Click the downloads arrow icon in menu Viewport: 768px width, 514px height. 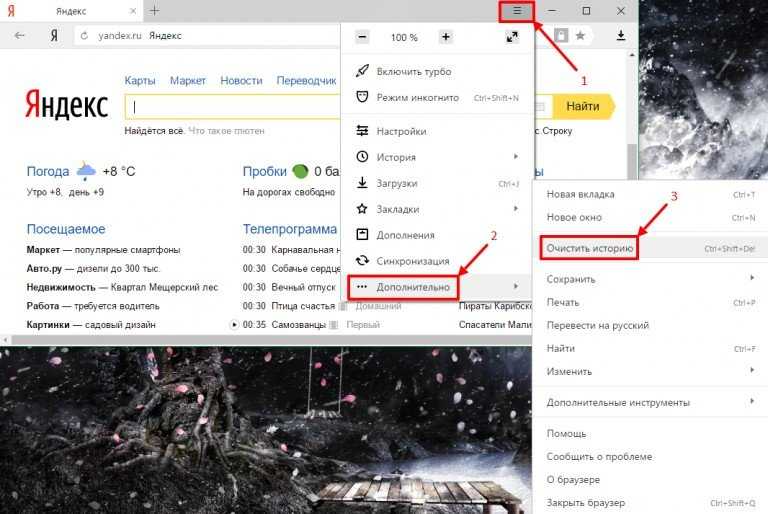(x=362, y=183)
